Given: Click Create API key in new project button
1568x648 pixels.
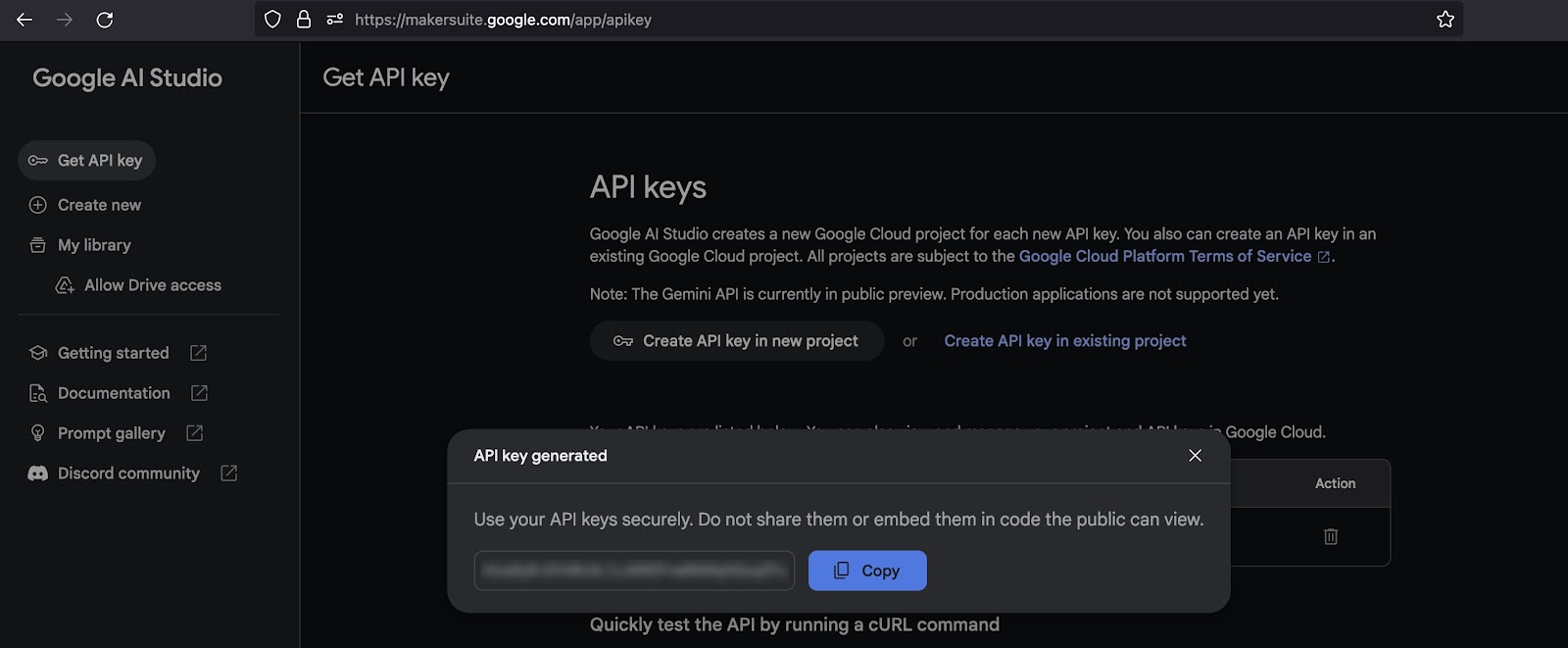Looking at the screenshot, I should coord(737,341).
